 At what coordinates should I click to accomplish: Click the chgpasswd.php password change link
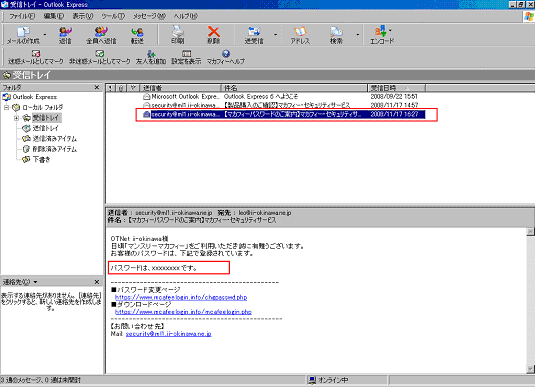[181, 298]
